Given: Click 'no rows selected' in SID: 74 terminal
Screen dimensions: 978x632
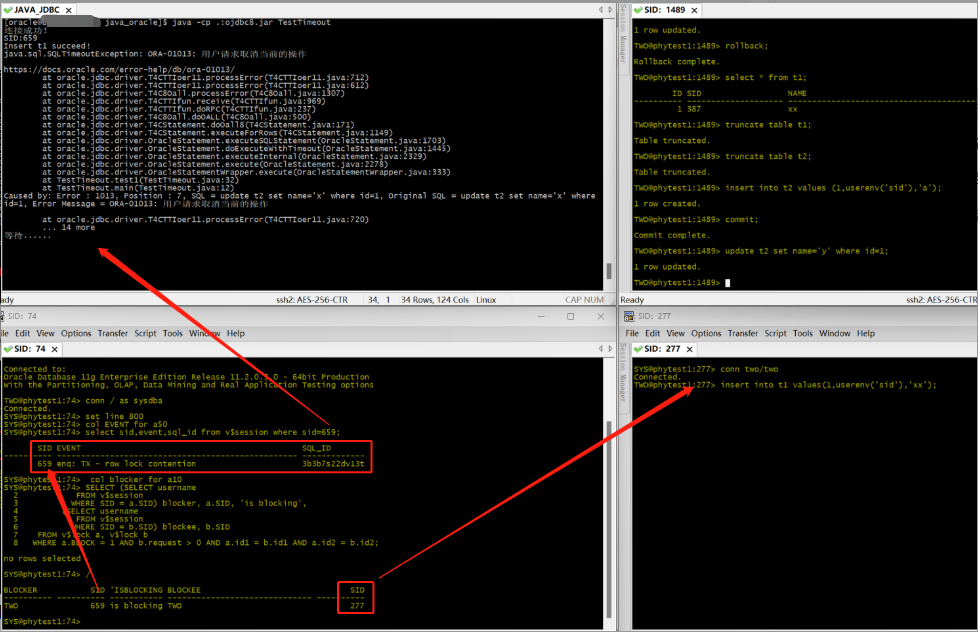Looking at the screenshot, I should click(x=42, y=558).
